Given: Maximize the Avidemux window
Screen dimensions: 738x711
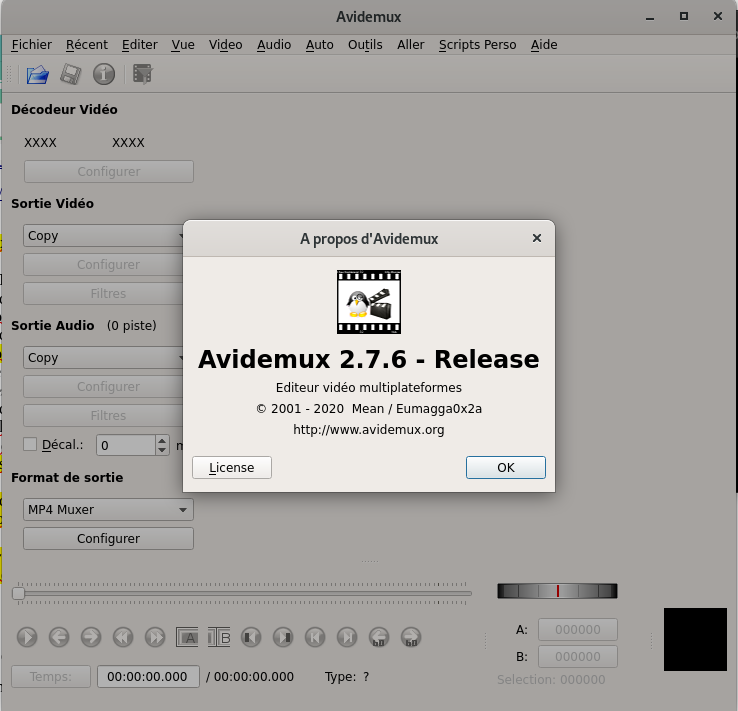Looking at the screenshot, I should pos(684,16).
